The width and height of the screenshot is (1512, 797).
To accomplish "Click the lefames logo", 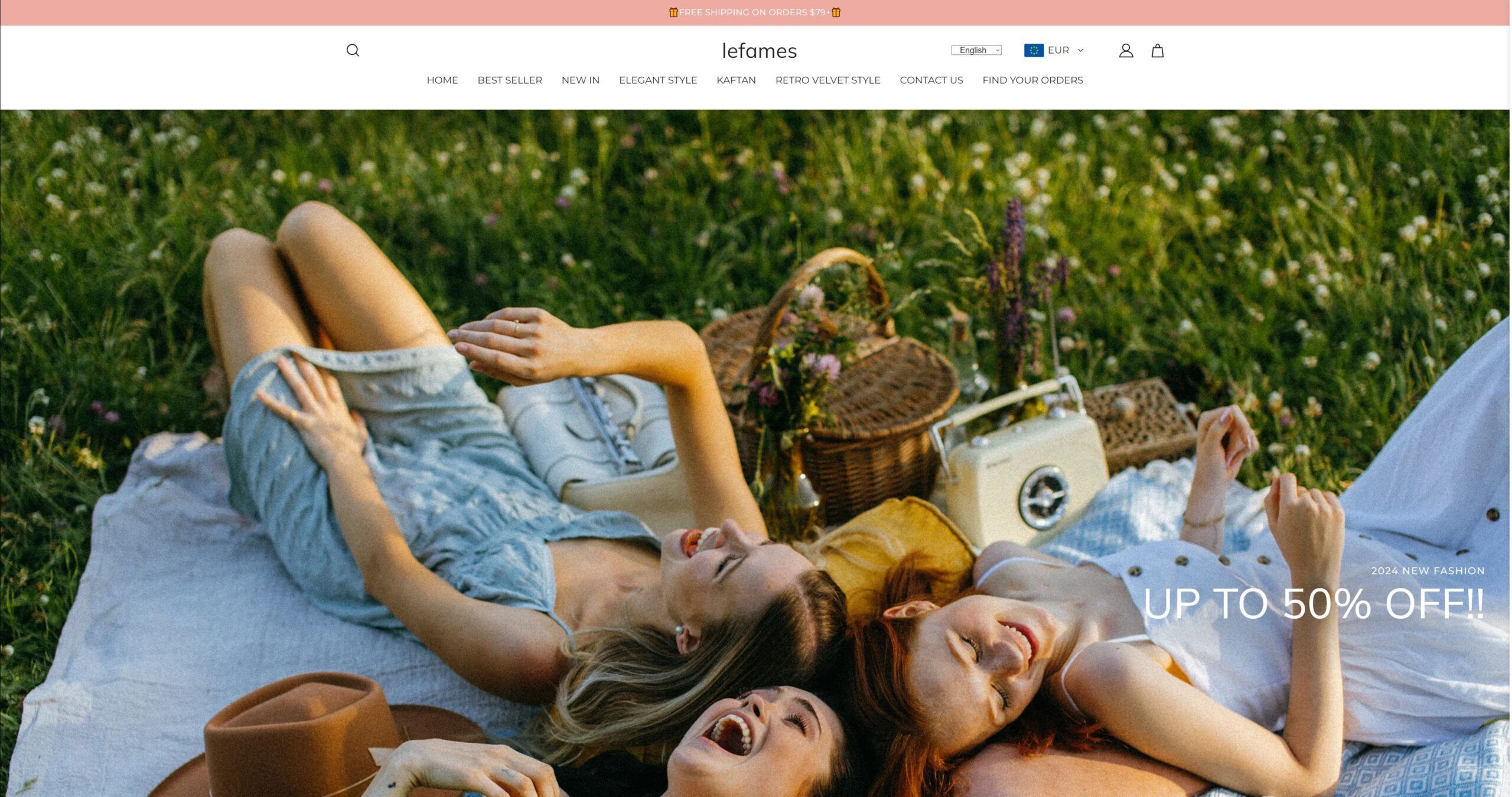I will [759, 51].
